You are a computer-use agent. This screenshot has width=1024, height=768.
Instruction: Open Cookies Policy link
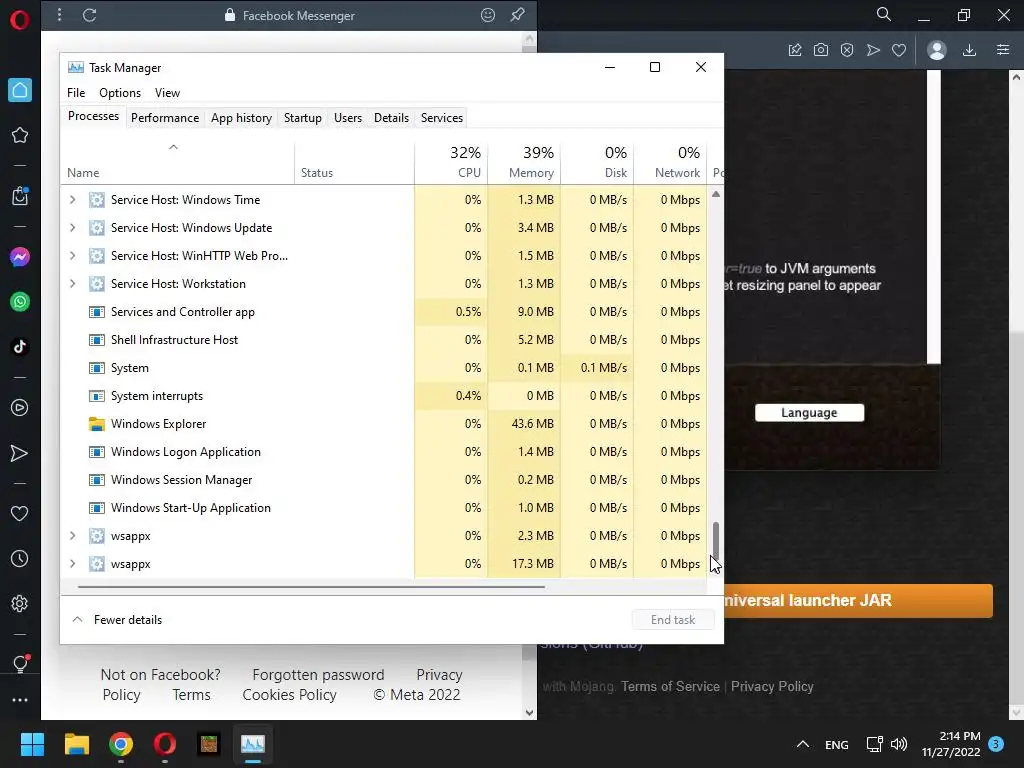click(289, 695)
